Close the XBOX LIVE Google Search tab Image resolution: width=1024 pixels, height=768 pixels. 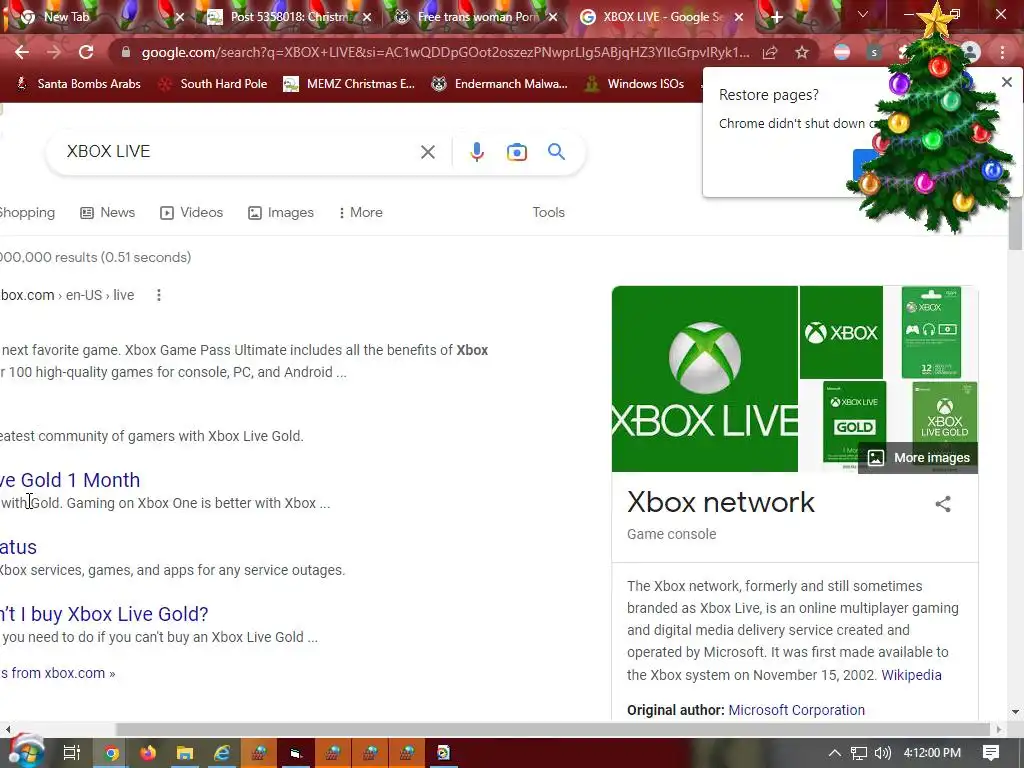tap(739, 18)
